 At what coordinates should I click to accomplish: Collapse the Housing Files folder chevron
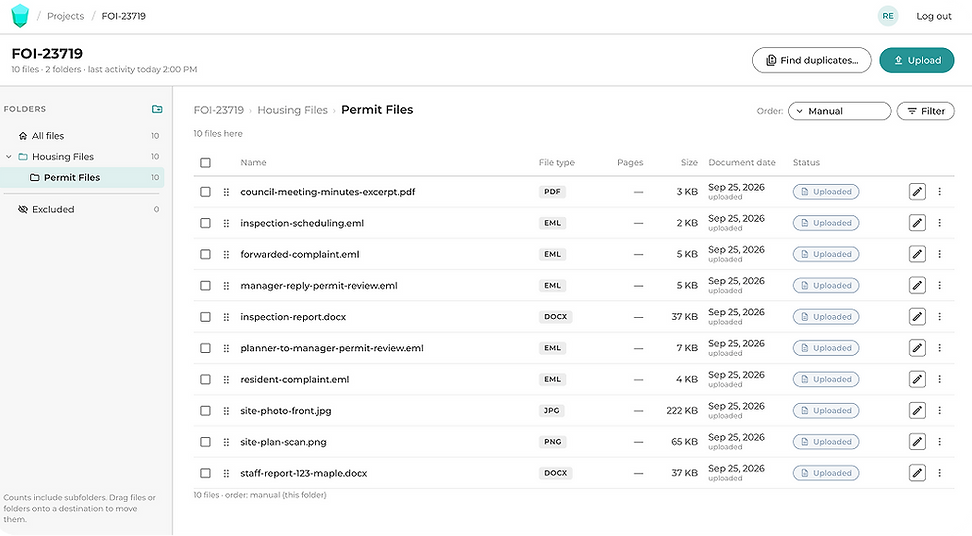pos(9,157)
